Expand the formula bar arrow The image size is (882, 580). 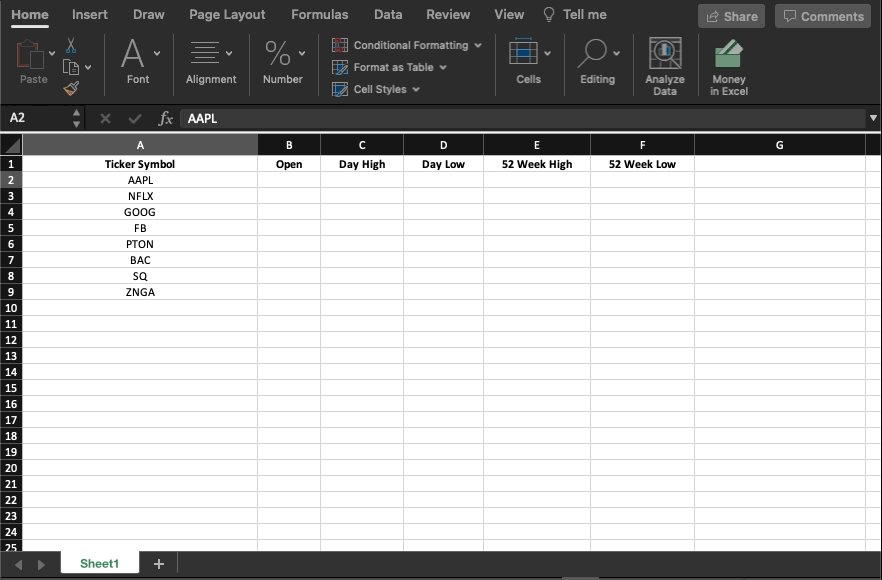tap(873, 118)
